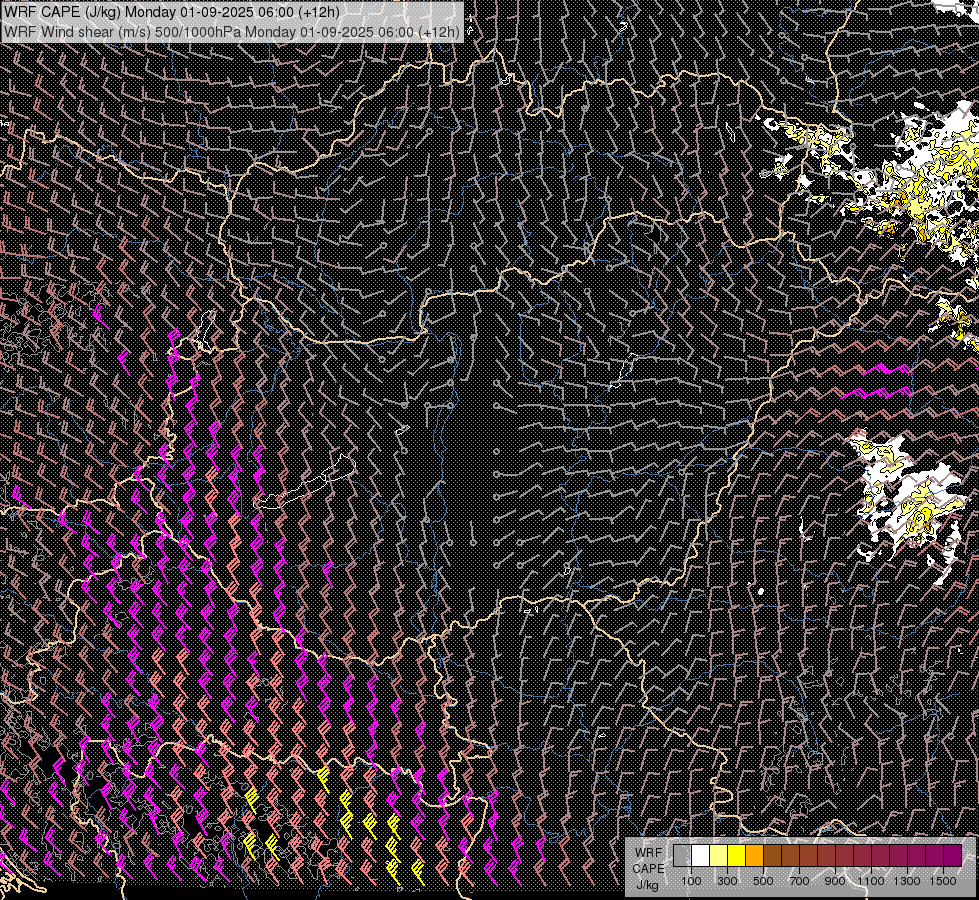Select the bright yellow swatch in the legend
This screenshot has width=979, height=900.
point(737,856)
